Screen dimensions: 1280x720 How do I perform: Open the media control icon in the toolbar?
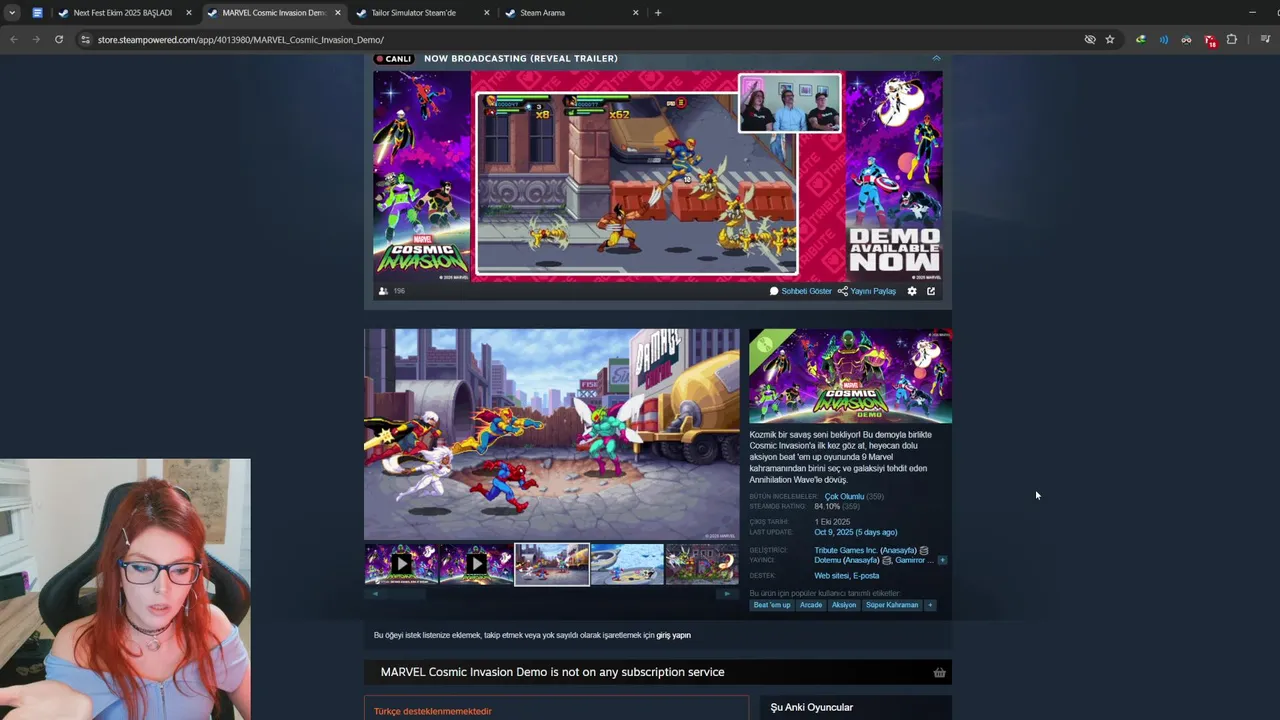(x=1265, y=39)
